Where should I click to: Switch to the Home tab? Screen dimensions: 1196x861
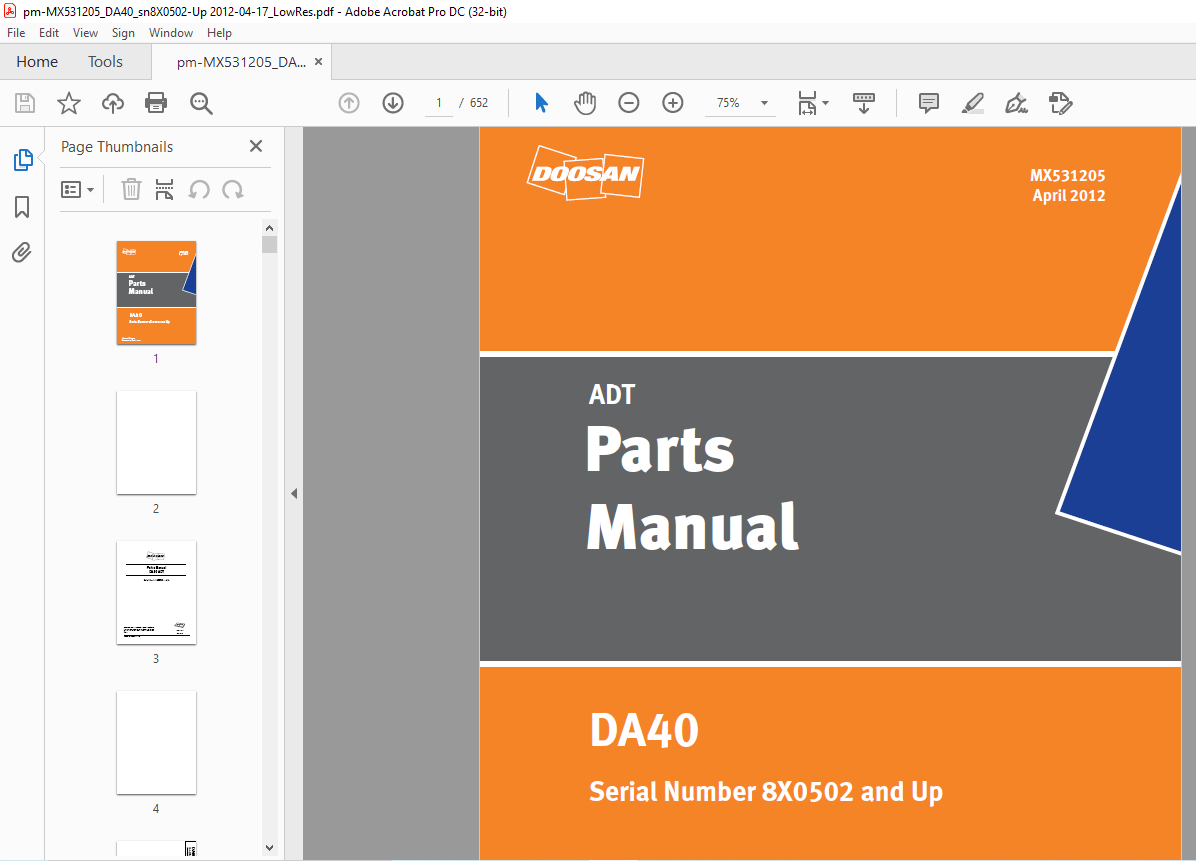coord(37,62)
